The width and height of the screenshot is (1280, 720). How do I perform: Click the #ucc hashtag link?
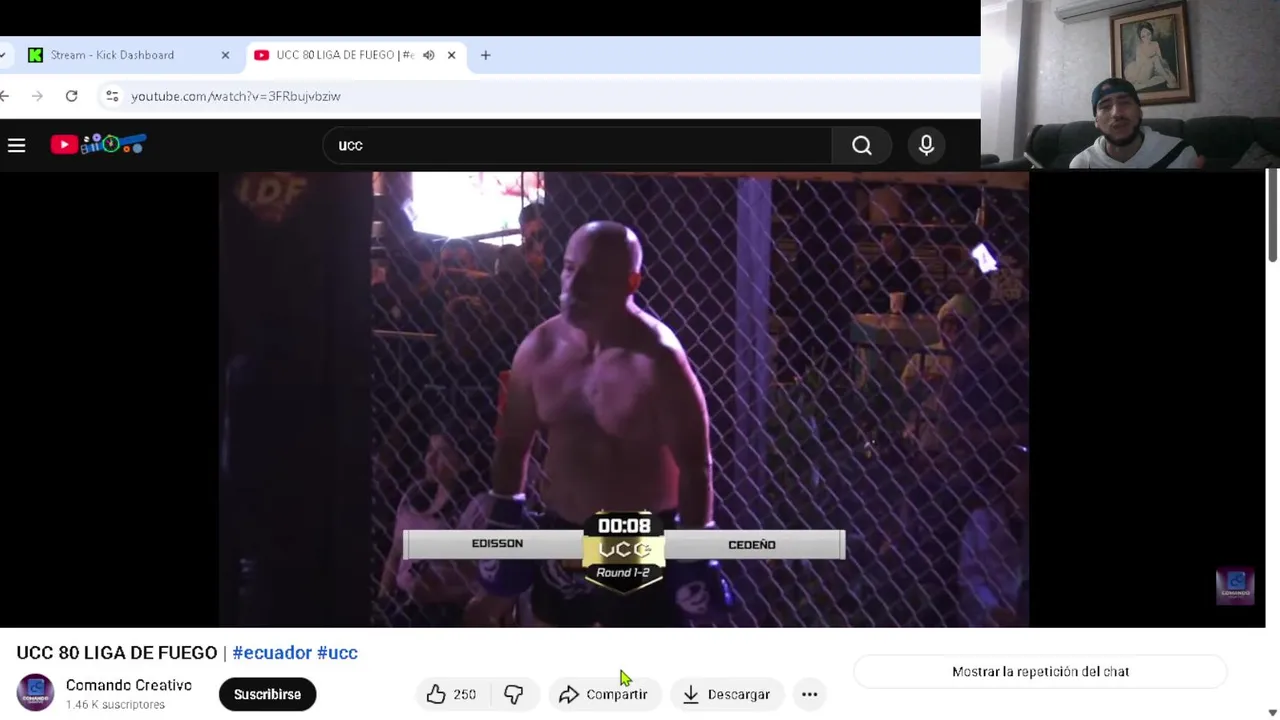point(337,653)
